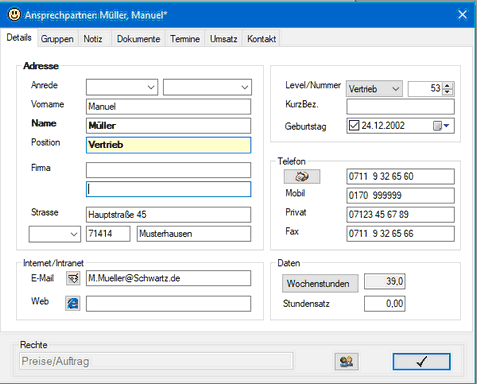Viewport: 477px width, 384px height.
Task: Click the telephone dial icon button
Action: pos(302,176)
